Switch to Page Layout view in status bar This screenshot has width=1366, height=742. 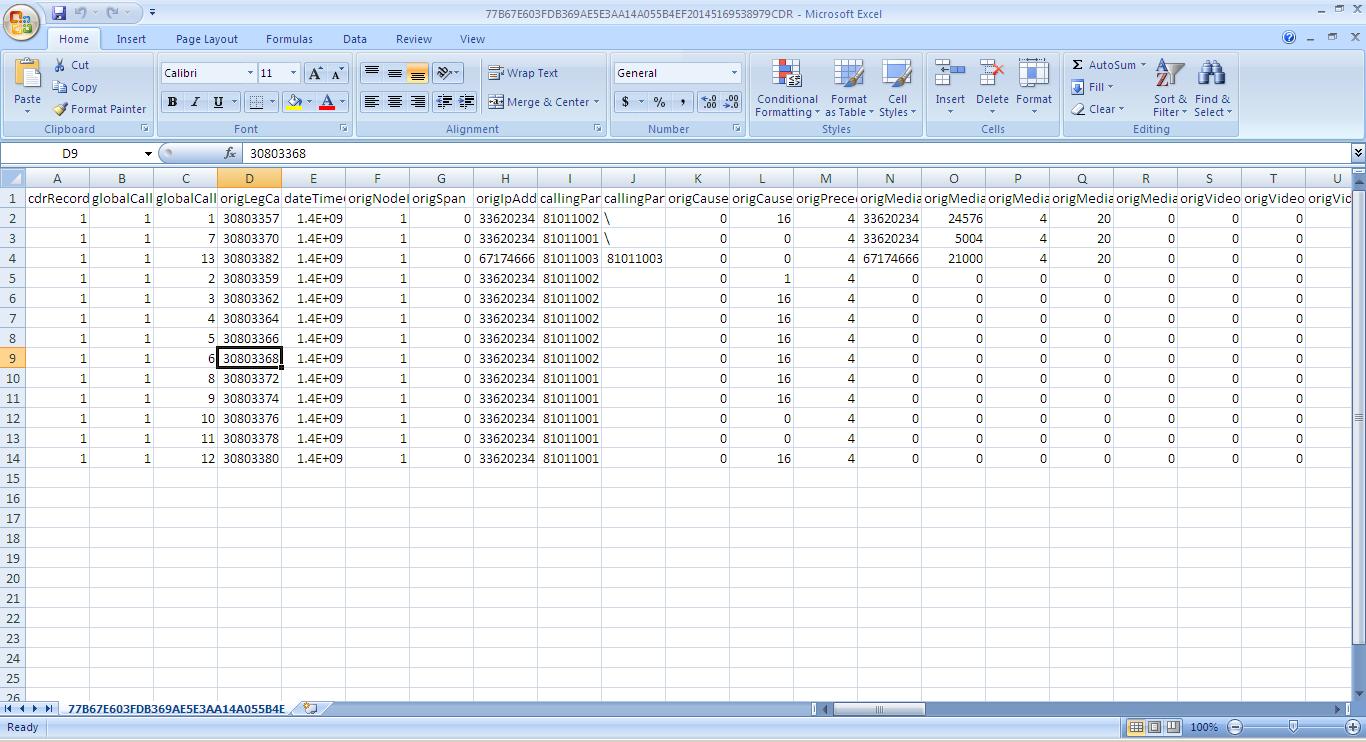(x=1154, y=727)
